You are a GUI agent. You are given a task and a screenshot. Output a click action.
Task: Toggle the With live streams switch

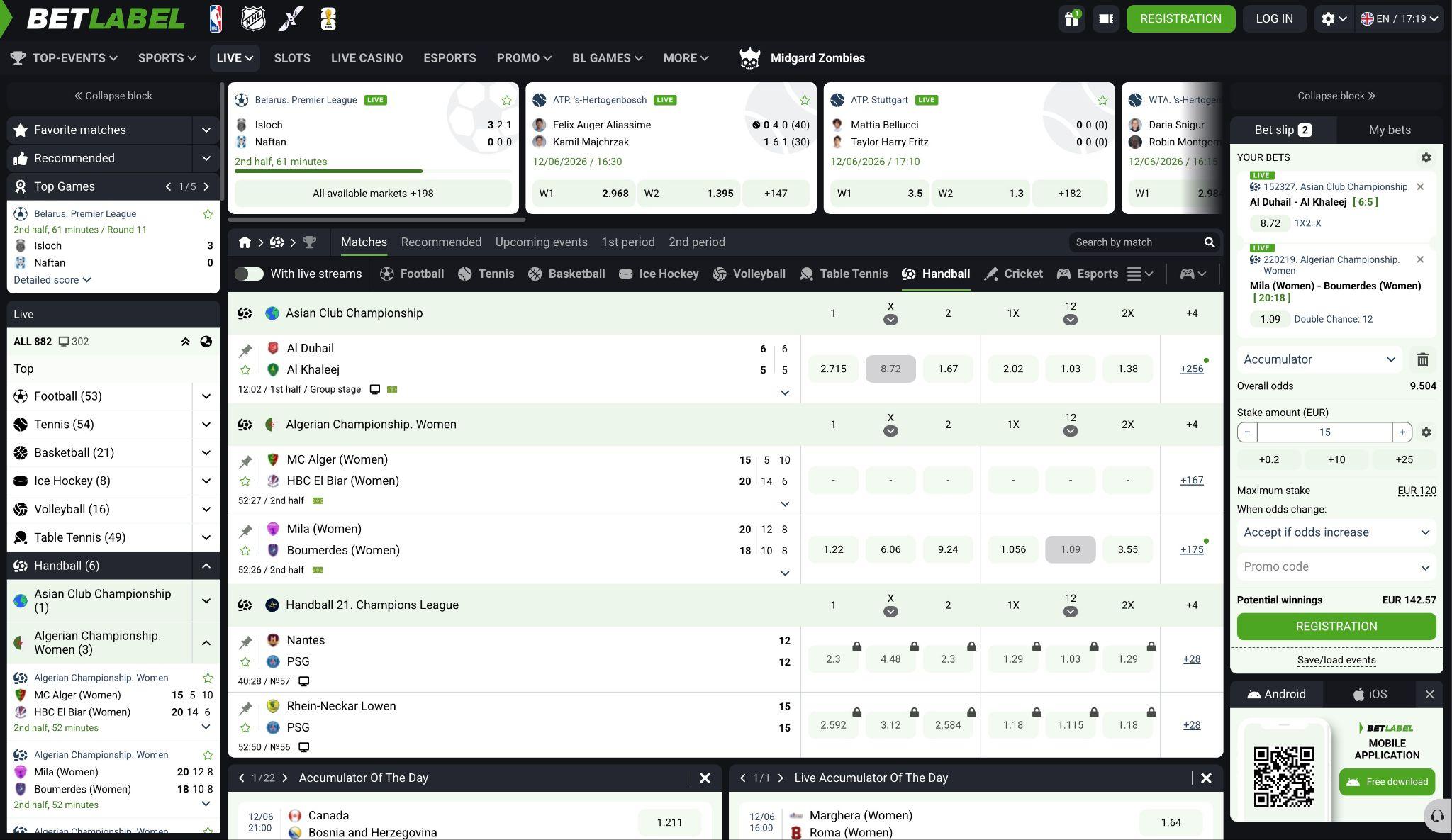tap(249, 274)
